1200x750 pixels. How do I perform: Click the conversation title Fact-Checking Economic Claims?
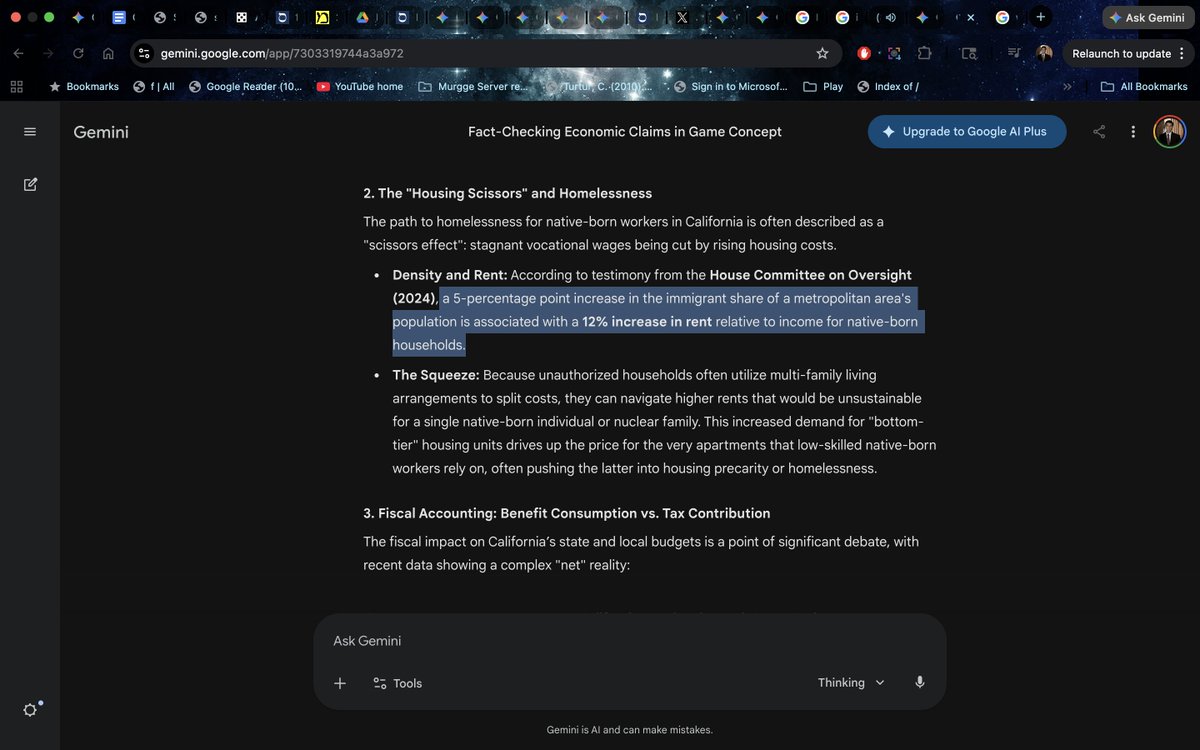point(625,132)
